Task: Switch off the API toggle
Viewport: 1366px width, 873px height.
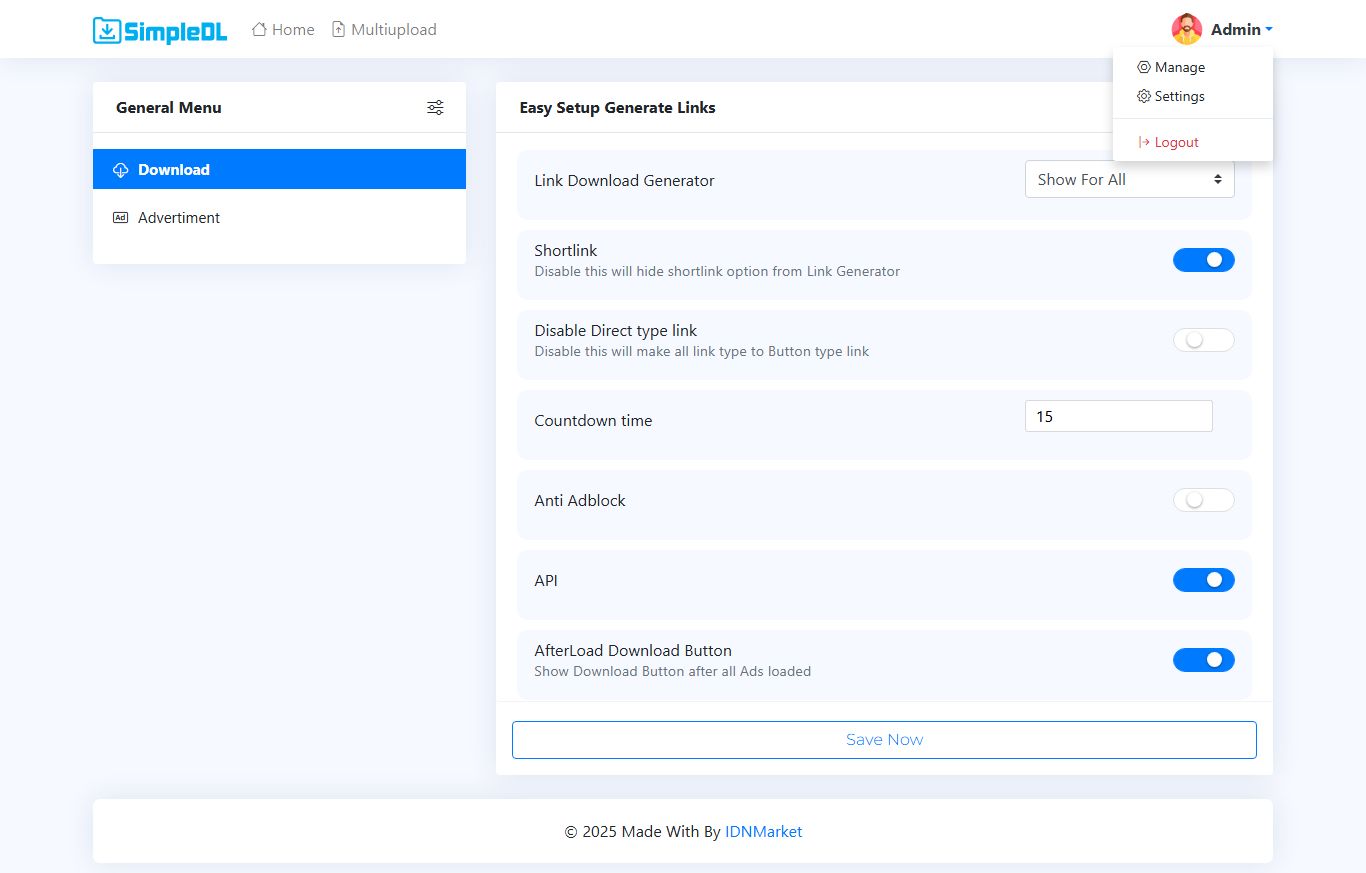Action: tap(1203, 580)
